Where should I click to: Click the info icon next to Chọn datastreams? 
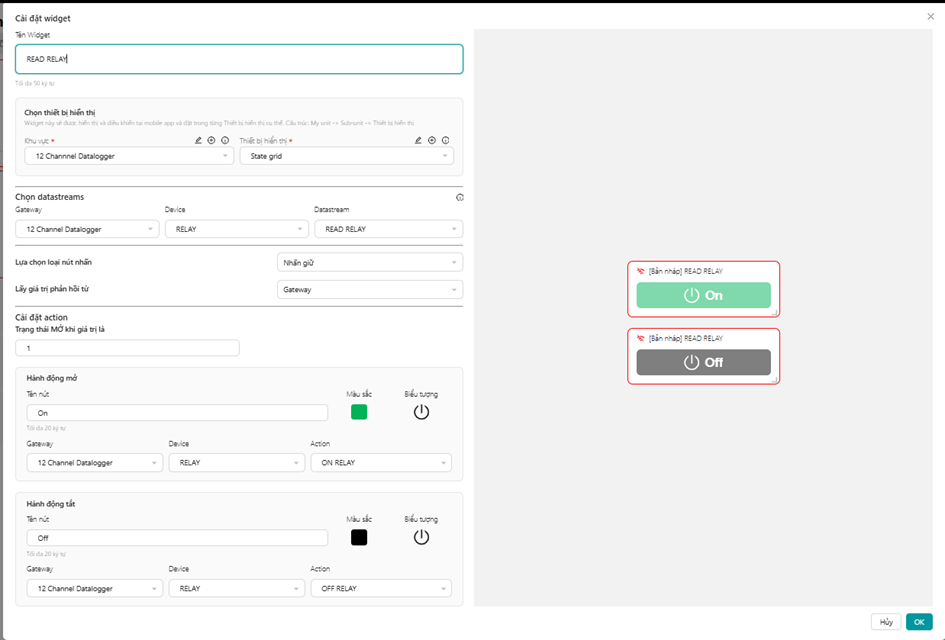tap(460, 198)
